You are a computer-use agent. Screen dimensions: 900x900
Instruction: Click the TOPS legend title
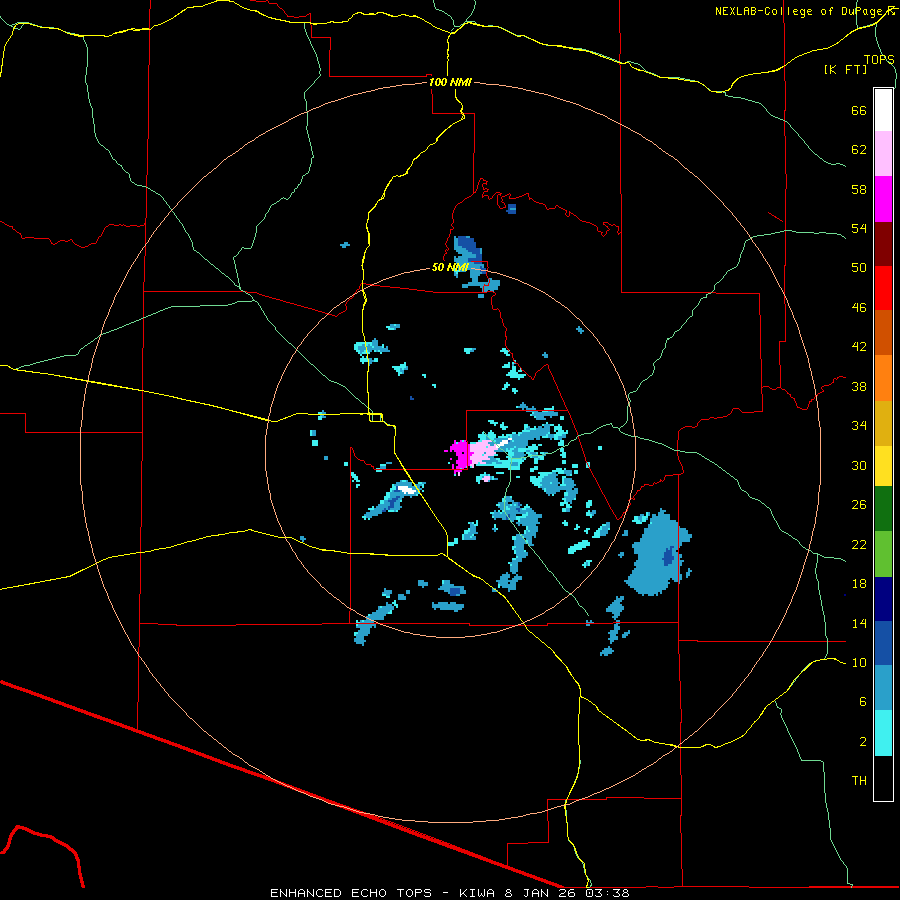point(879,59)
